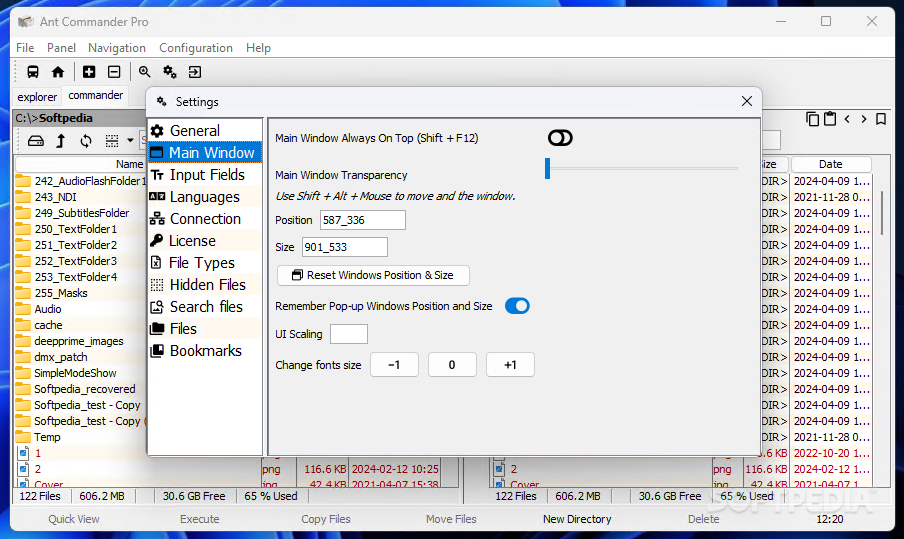
Task: Click the exit arrow toolbar icon
Action: click(x=195, y=72)
